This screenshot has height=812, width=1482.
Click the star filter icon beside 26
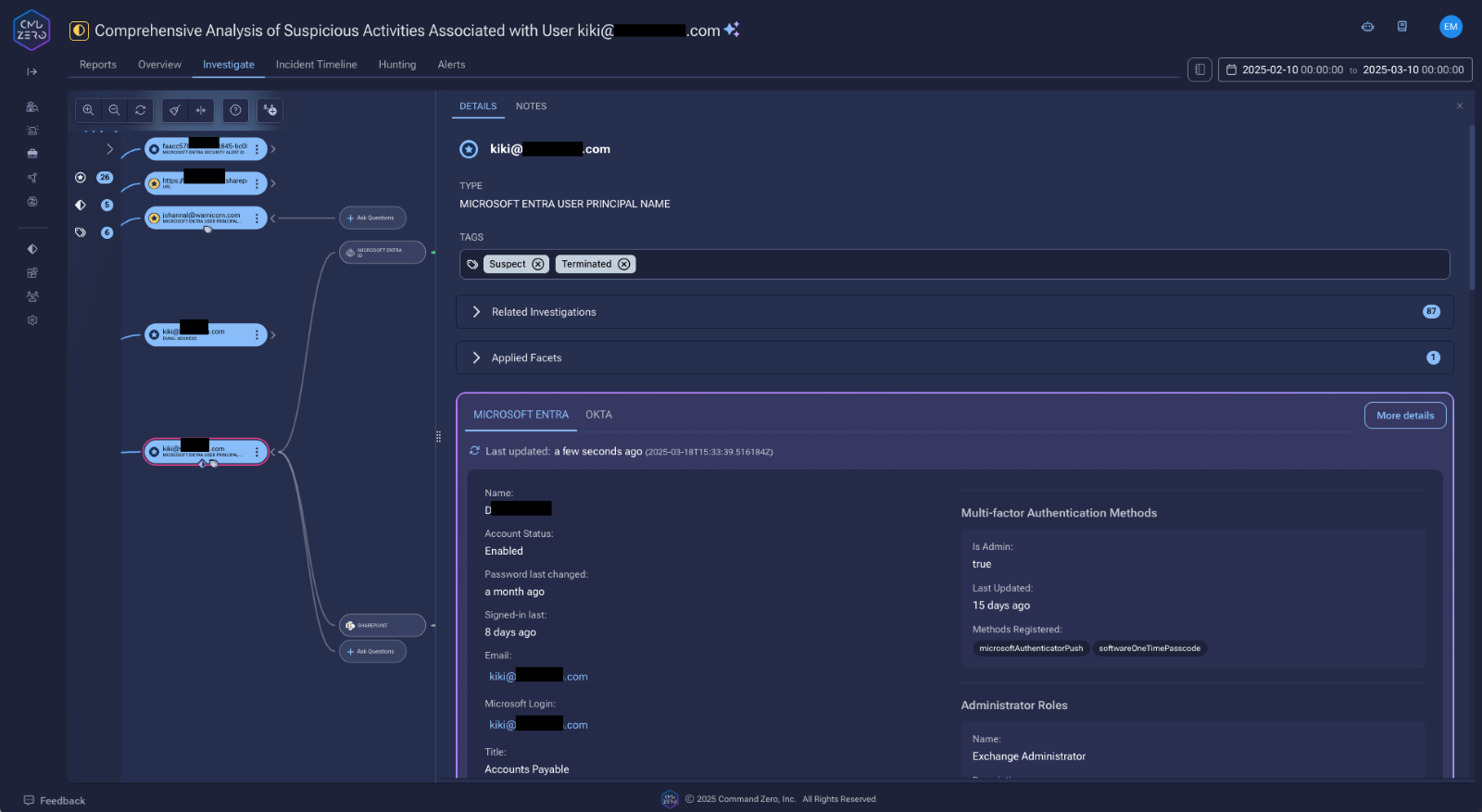(81, 177)
